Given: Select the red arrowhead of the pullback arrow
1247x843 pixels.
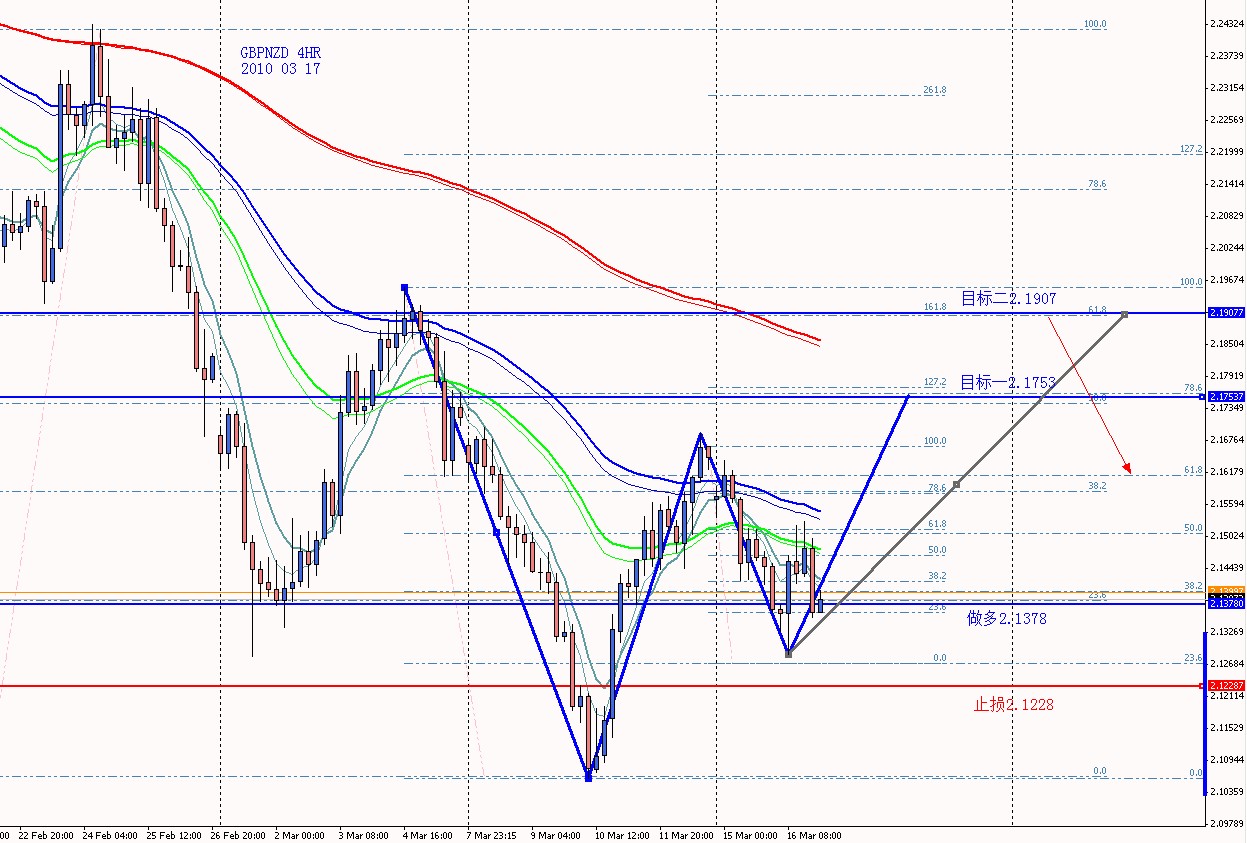Looking at the screenshot, I should (x=1127, y=467).
